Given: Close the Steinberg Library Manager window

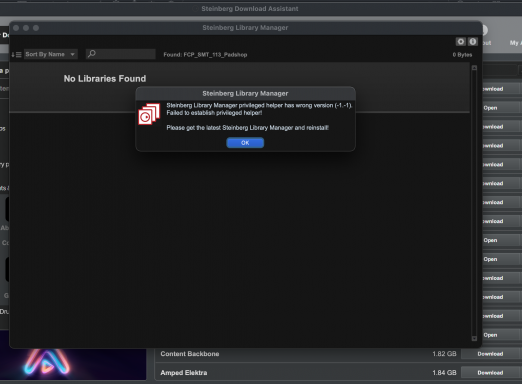Looking at the screenshot, I should click(x=16, y=28).
